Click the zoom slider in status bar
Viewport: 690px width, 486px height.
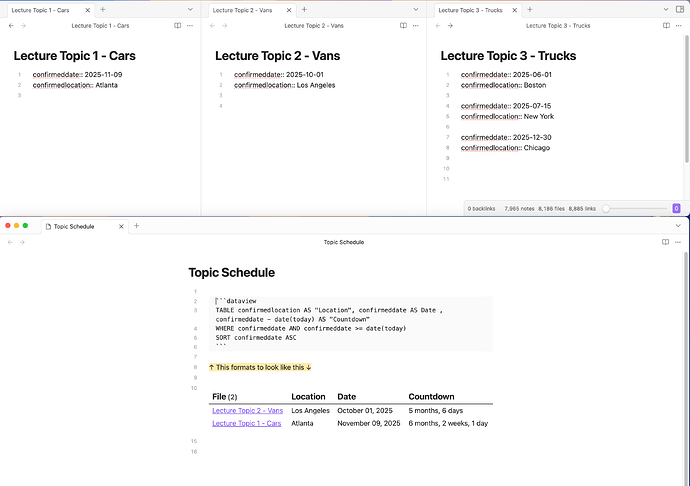[635, 209]
